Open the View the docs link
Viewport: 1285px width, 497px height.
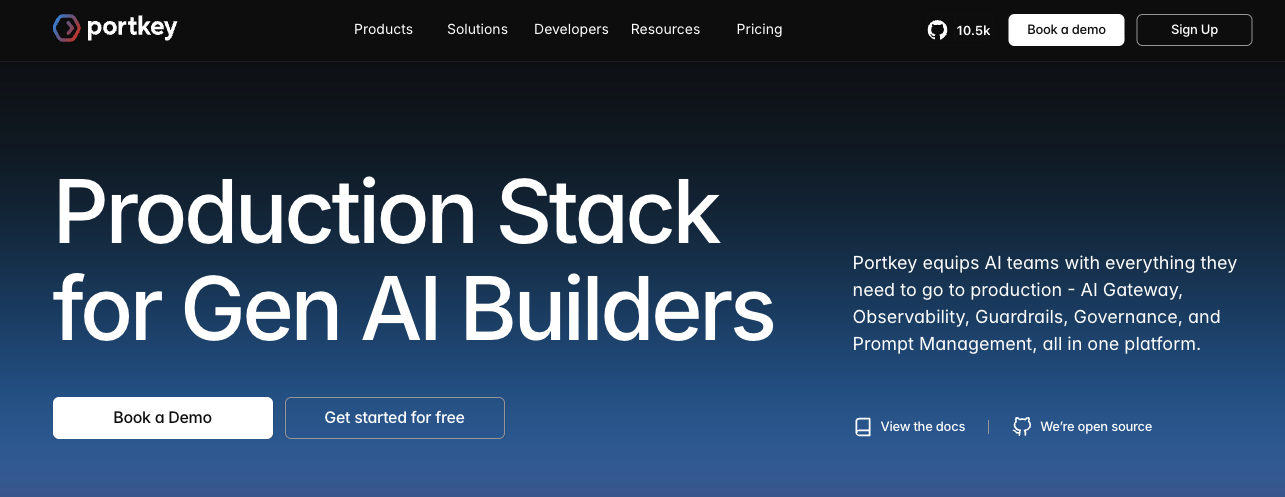922,427
